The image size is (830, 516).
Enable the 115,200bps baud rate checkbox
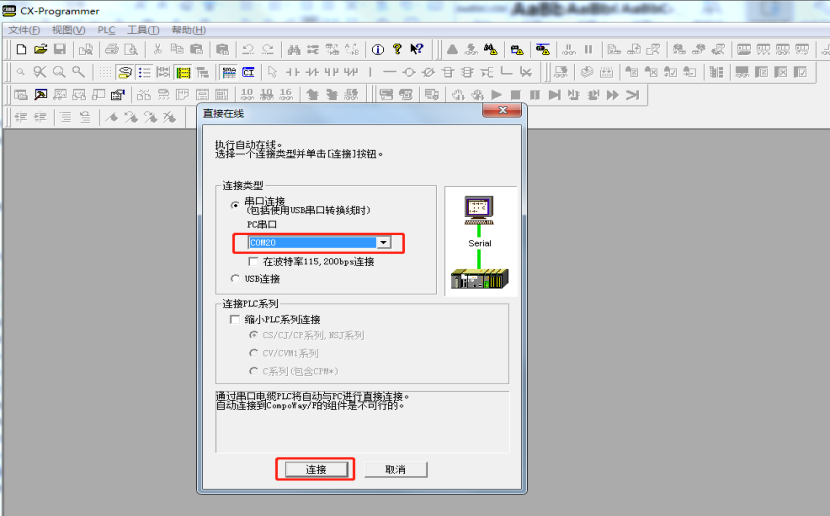pos(253,261)
